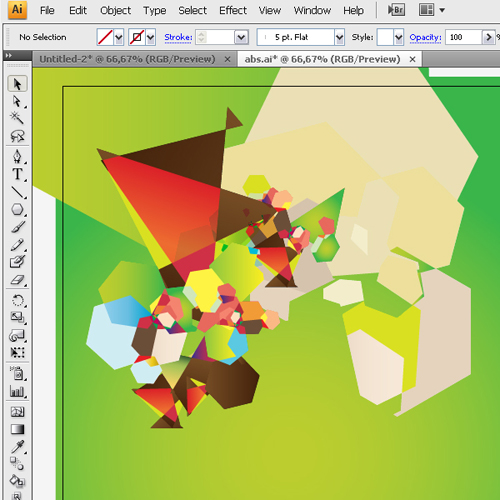Image resolution: width=500 pixels, height=500 pixels.
Task: Click the Adobe Illustrator Ai logo
Action: [x=17, y=10]
